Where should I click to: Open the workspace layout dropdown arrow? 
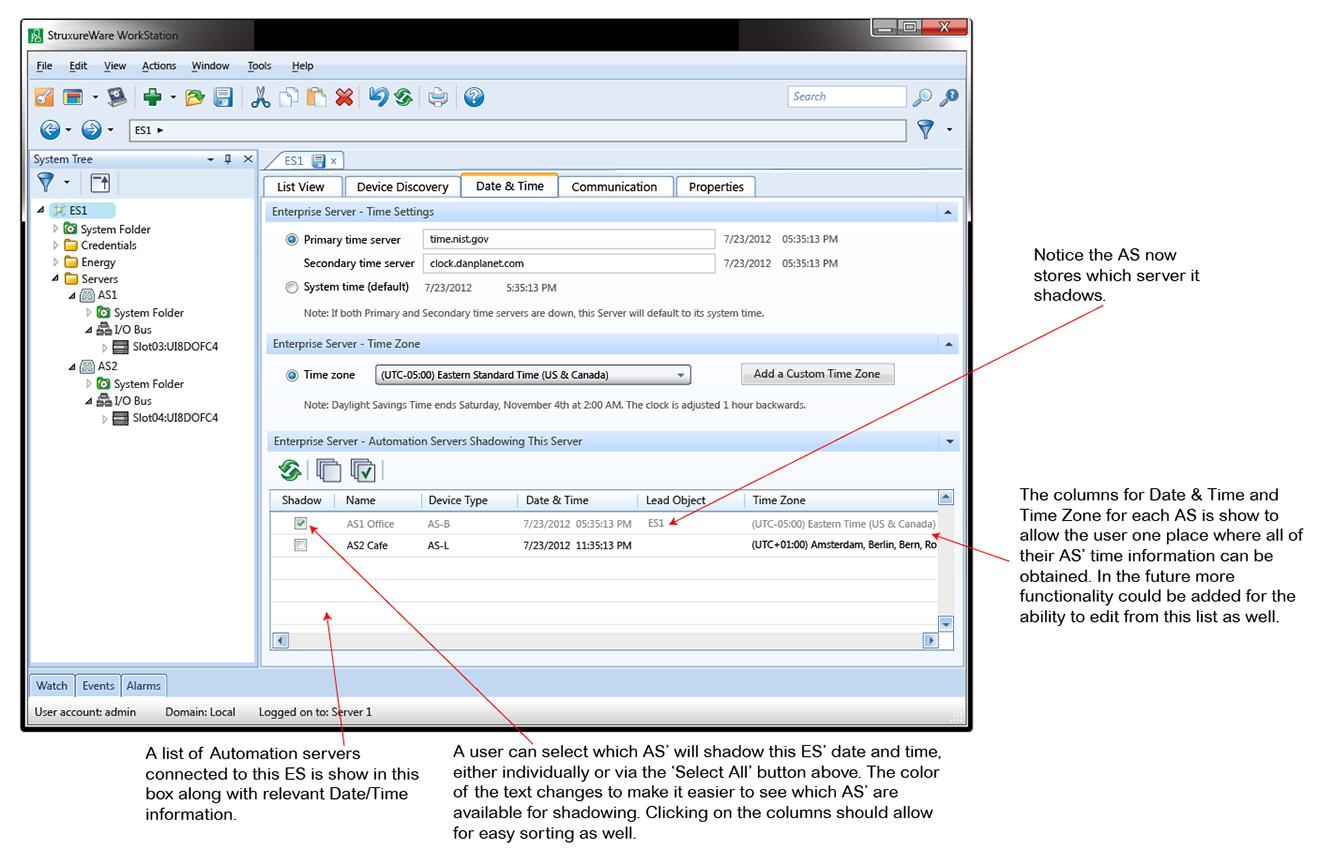point(94,98)
